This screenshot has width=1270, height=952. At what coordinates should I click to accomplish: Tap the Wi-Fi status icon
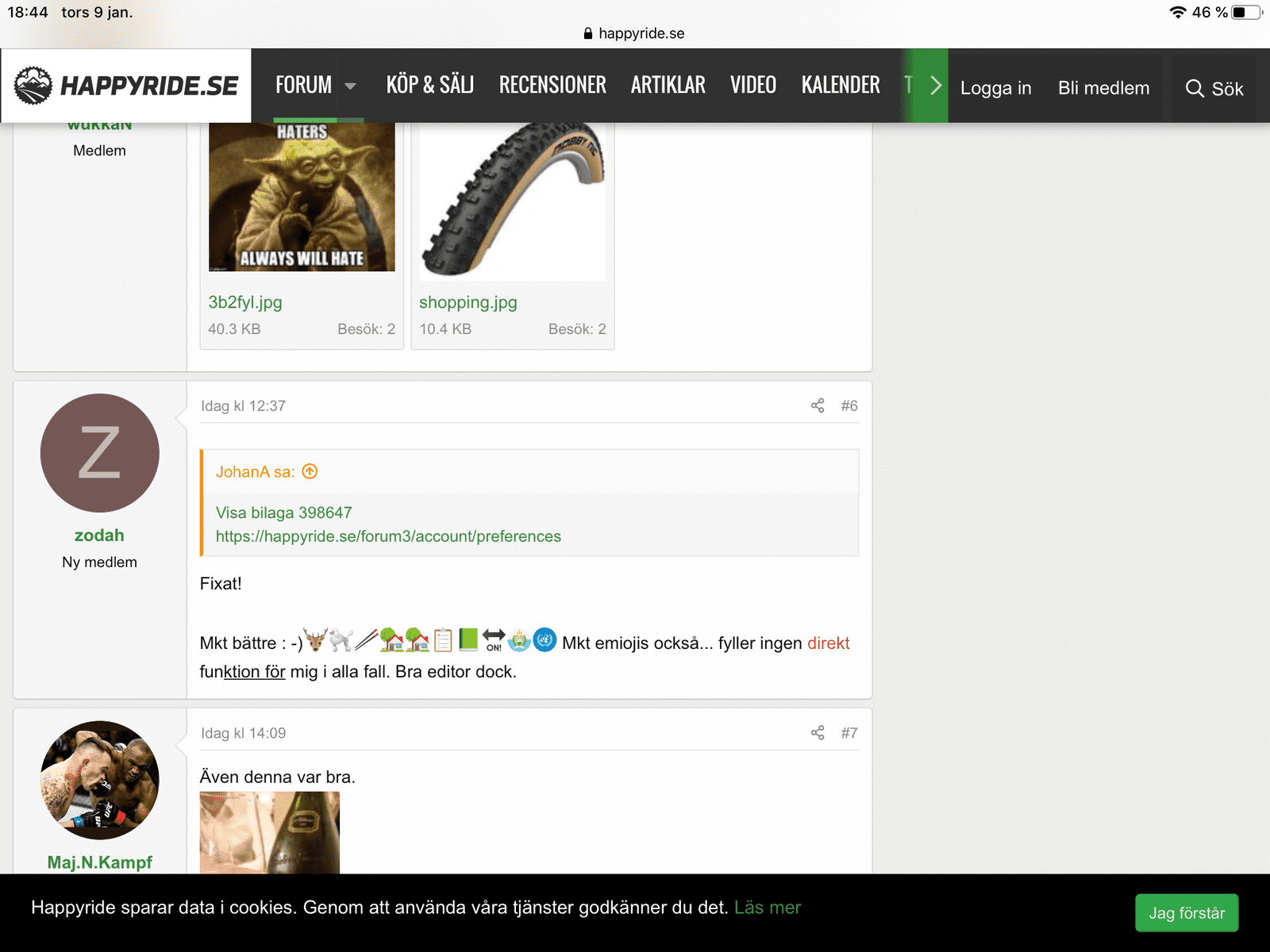pos(1178,12)
